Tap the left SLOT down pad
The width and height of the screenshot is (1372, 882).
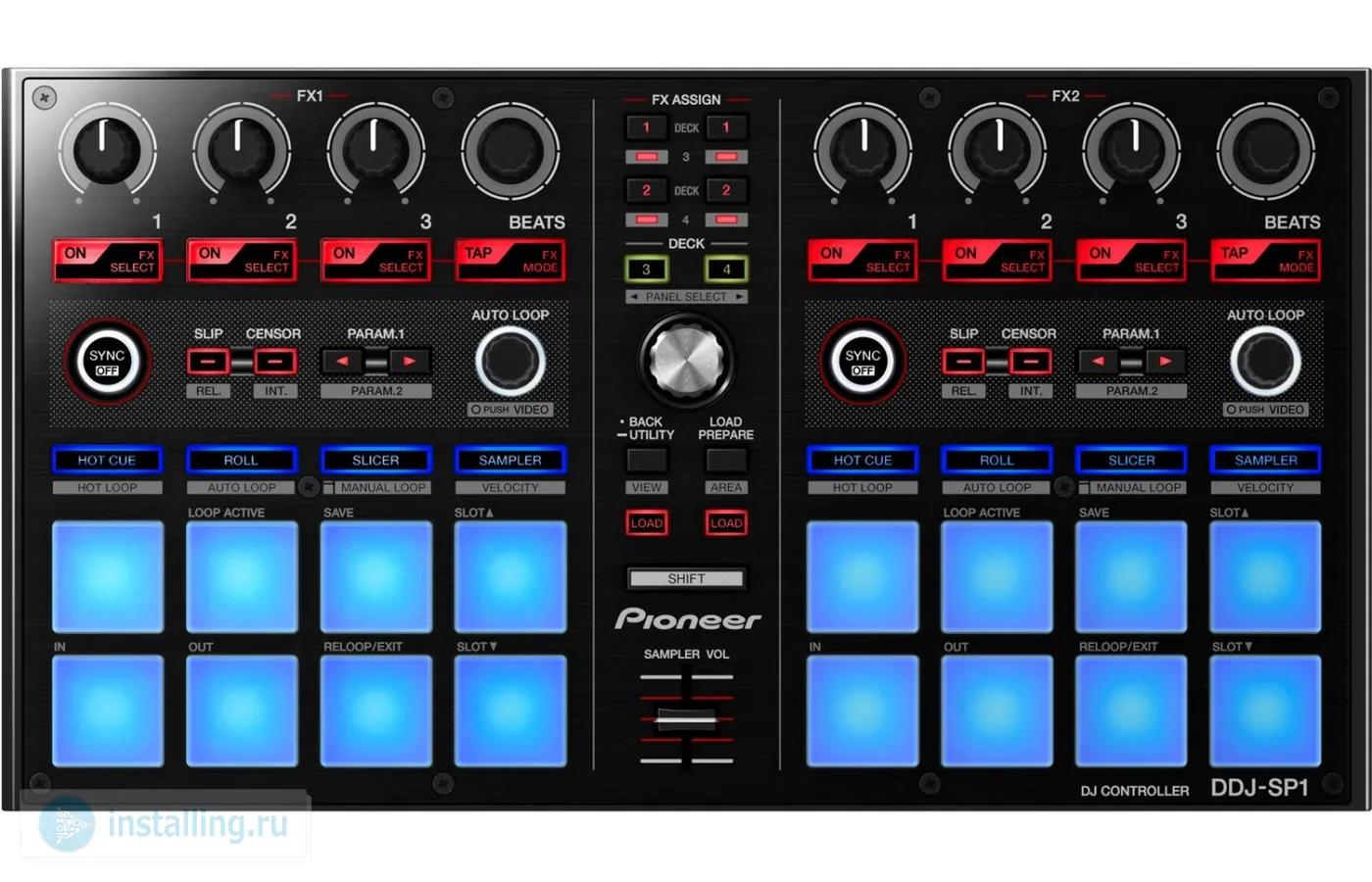[x=510, y=710]
